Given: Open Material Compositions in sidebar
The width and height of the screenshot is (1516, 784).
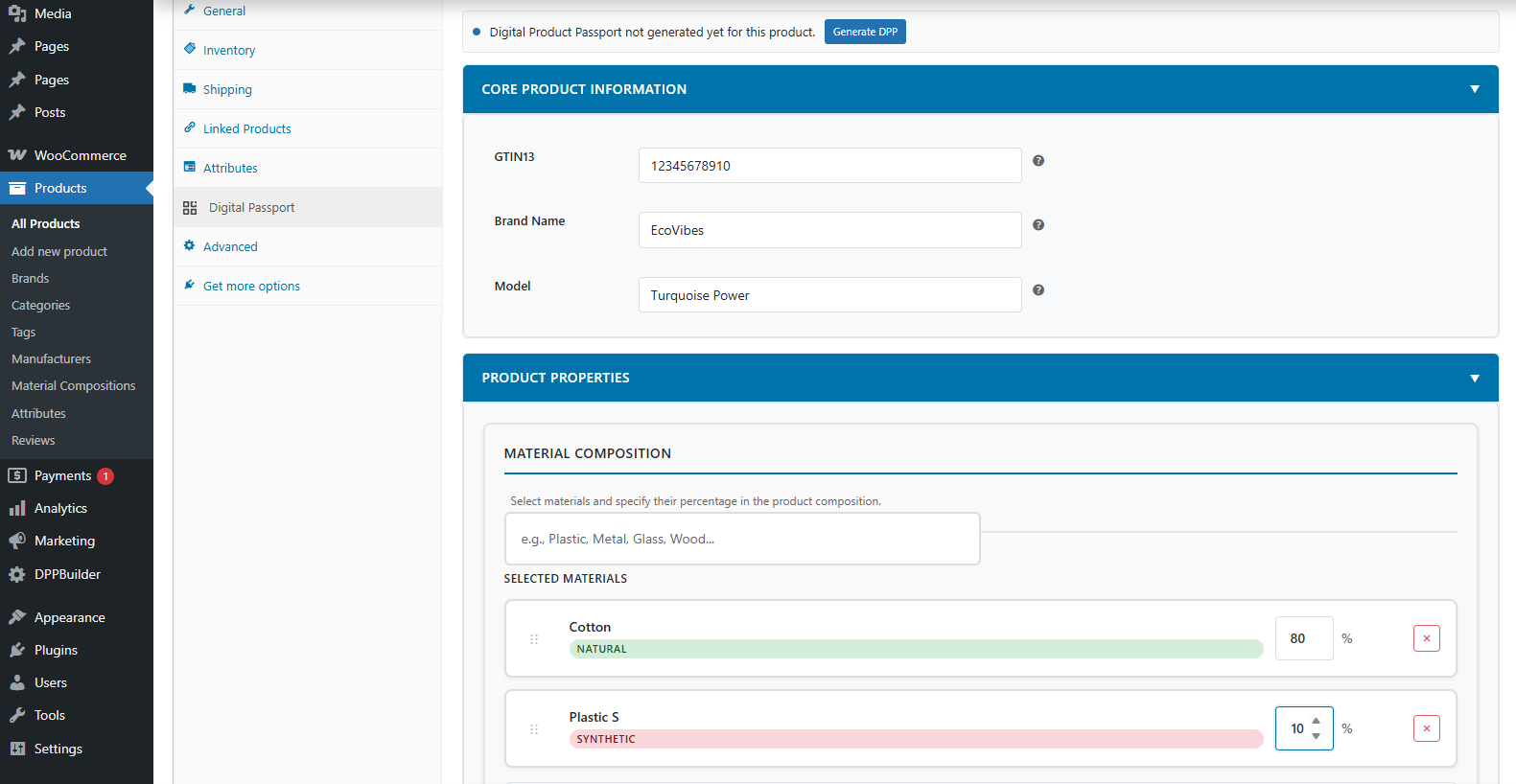Looking at the screenshot, I should click(73, 386).
